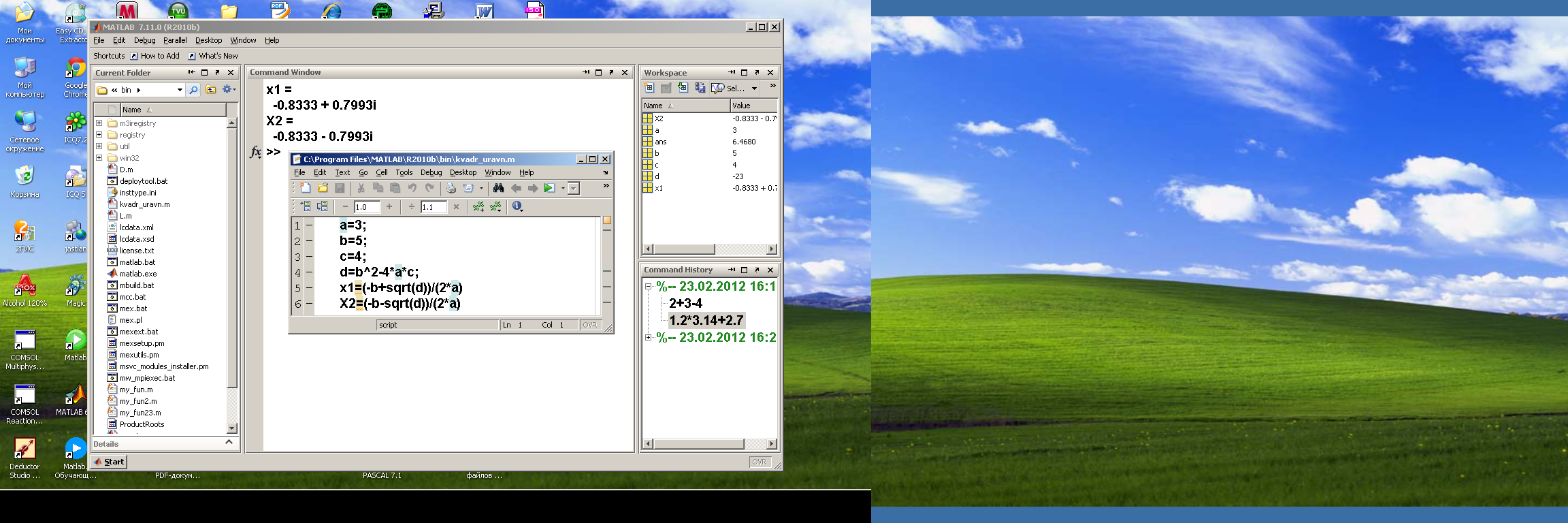Open MATLAB Debug menu in main window

pos(144,40)
